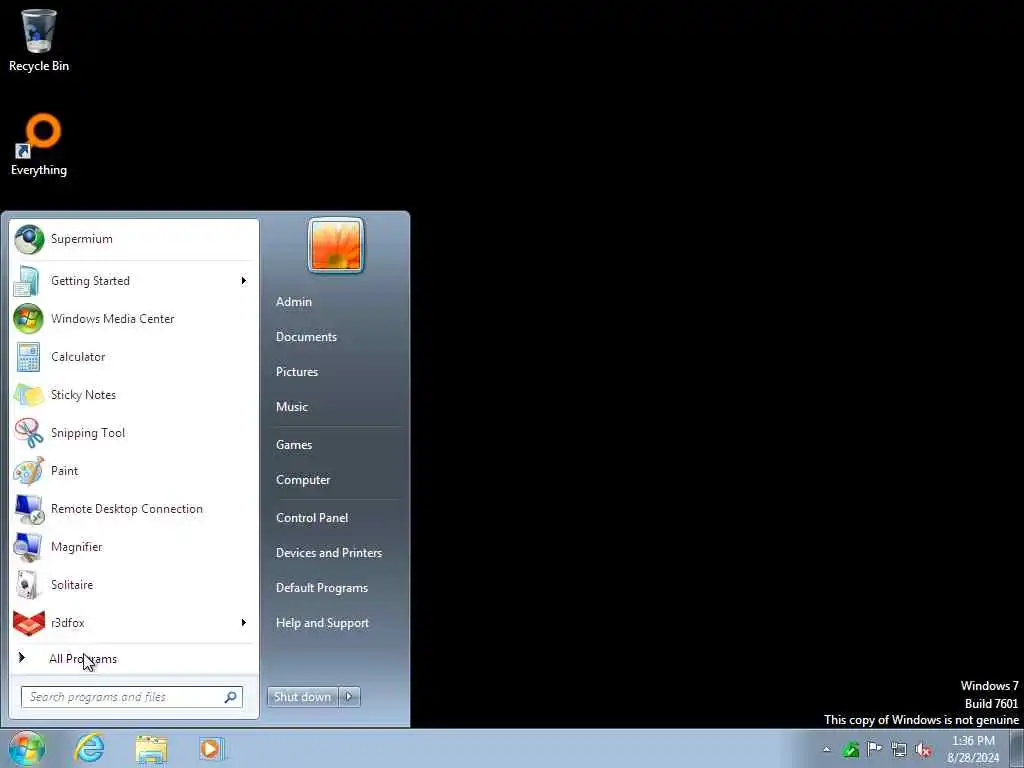The width and height of the screenshot is (1024, 768).
Task: Click the Shut down button
Action: pyautogui.click(x=302, y=697)
